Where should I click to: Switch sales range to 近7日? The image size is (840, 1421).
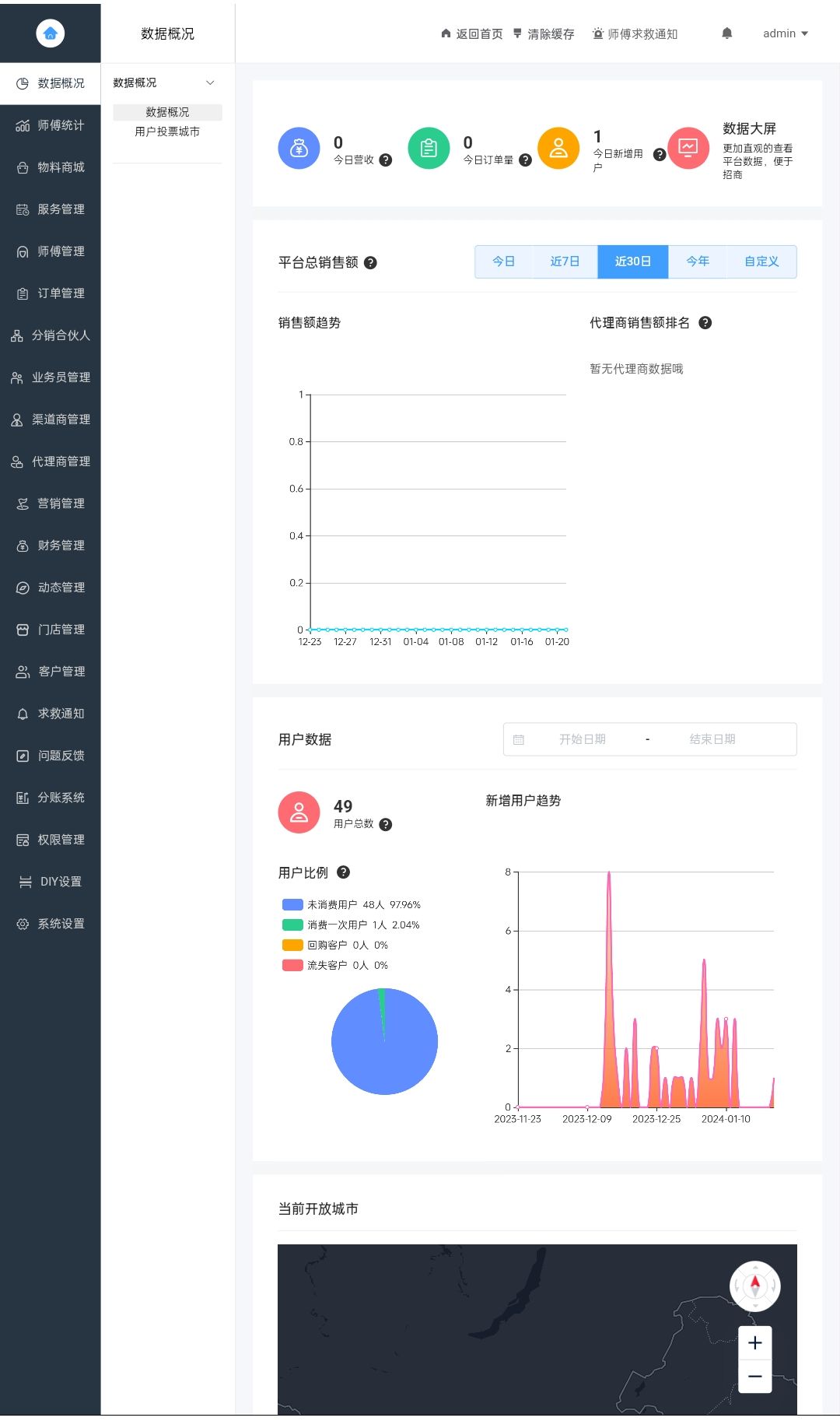[565, 261]
